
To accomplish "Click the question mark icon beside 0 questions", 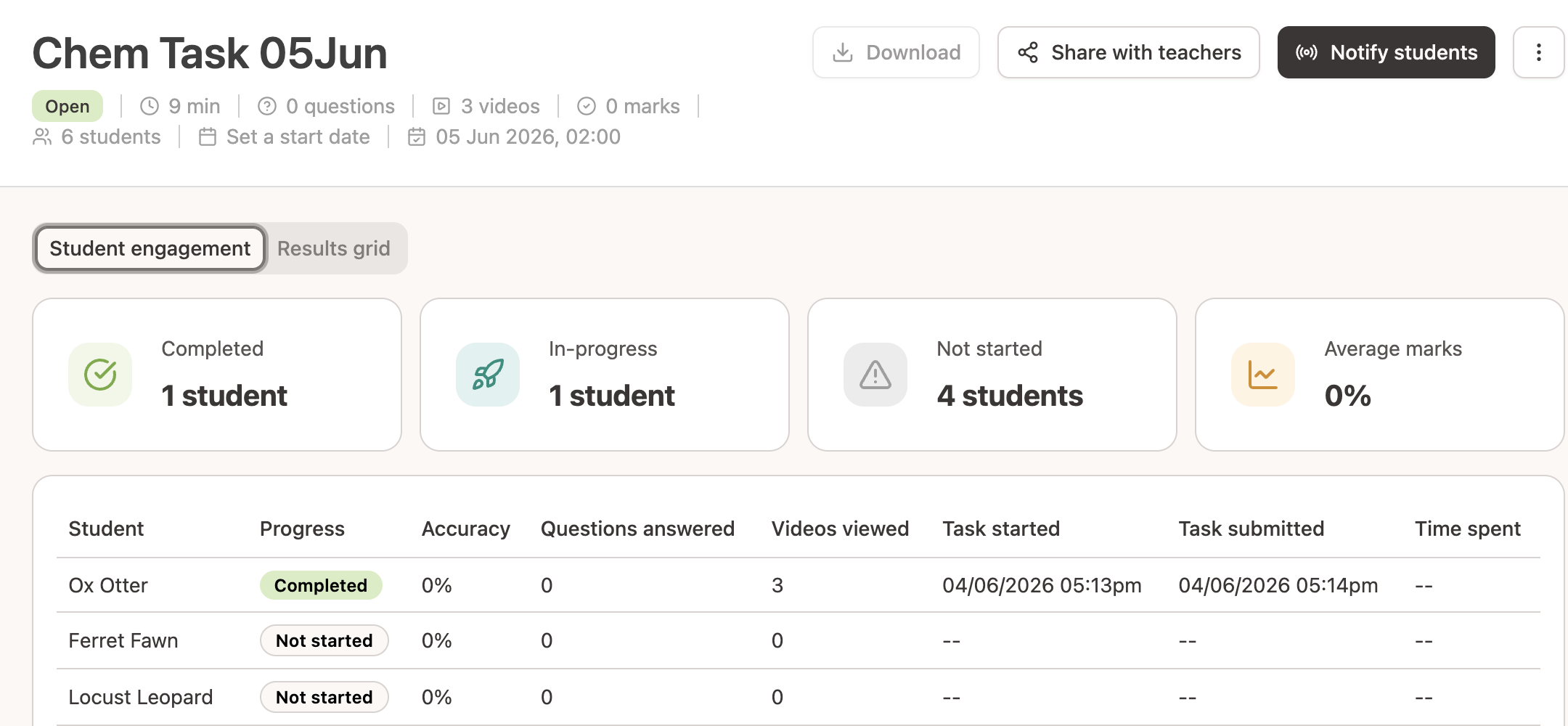I will point(267,107).
